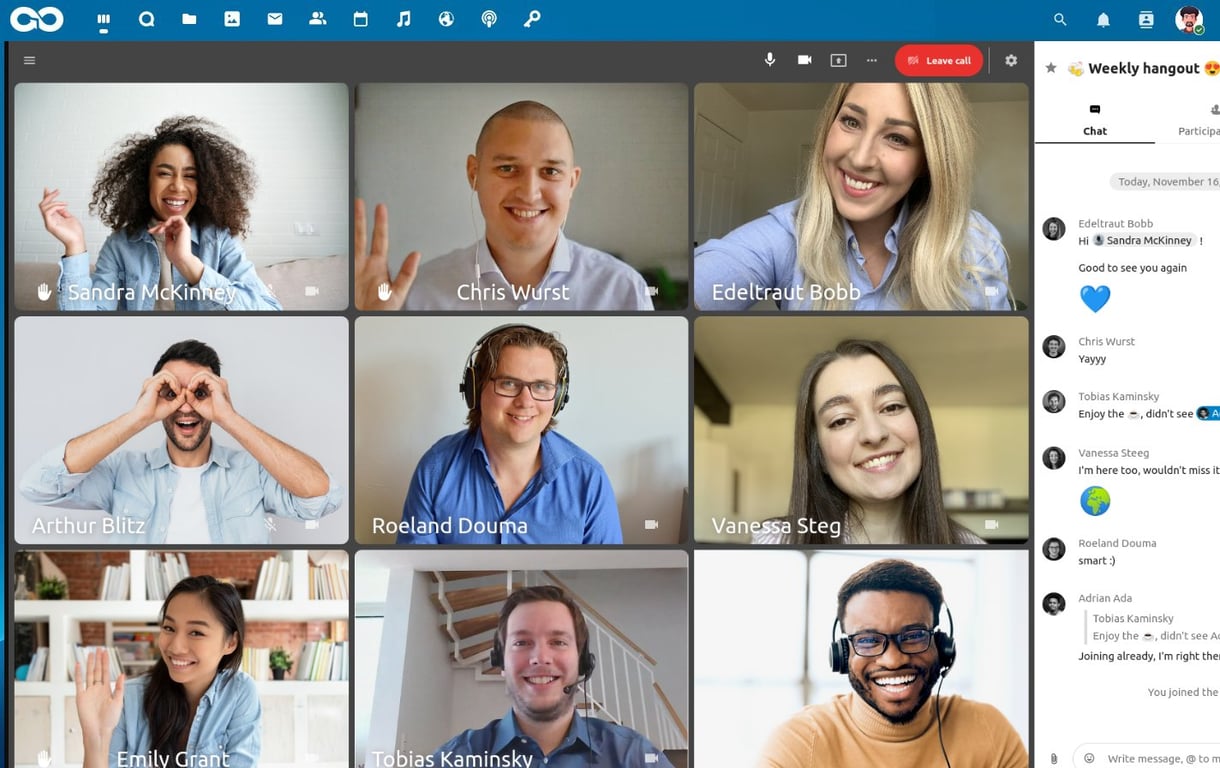This screenshot has width=1220, height=768.
Task: Open the user avatar menu in the header
Action: click(1189, 19)
